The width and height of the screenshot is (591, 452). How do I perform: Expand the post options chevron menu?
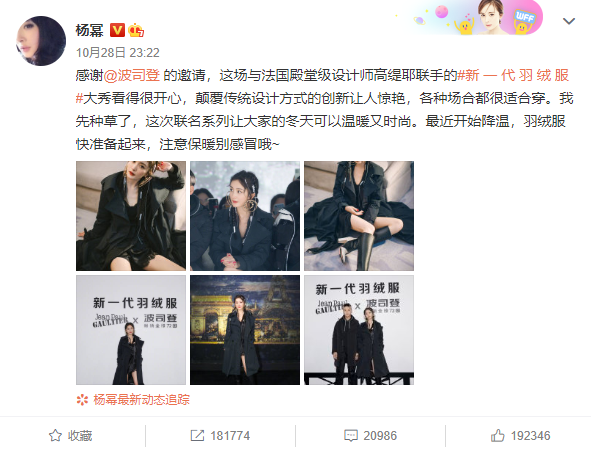click(569, 21)
